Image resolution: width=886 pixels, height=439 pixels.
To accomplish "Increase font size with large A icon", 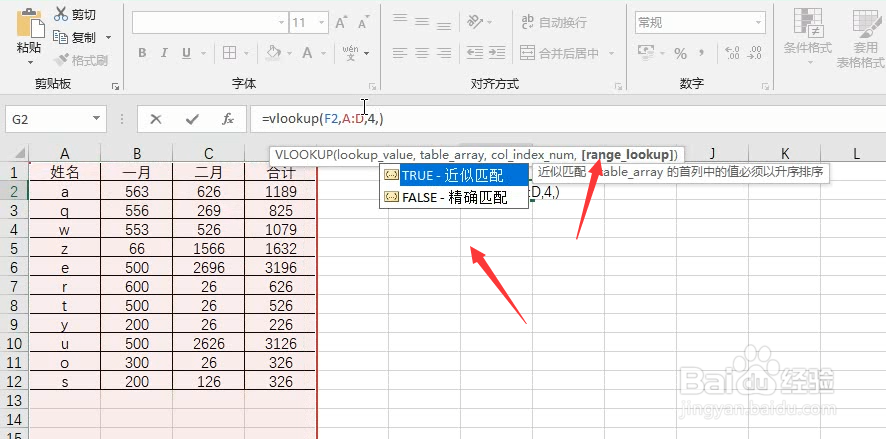I will [x=341, y=23].
